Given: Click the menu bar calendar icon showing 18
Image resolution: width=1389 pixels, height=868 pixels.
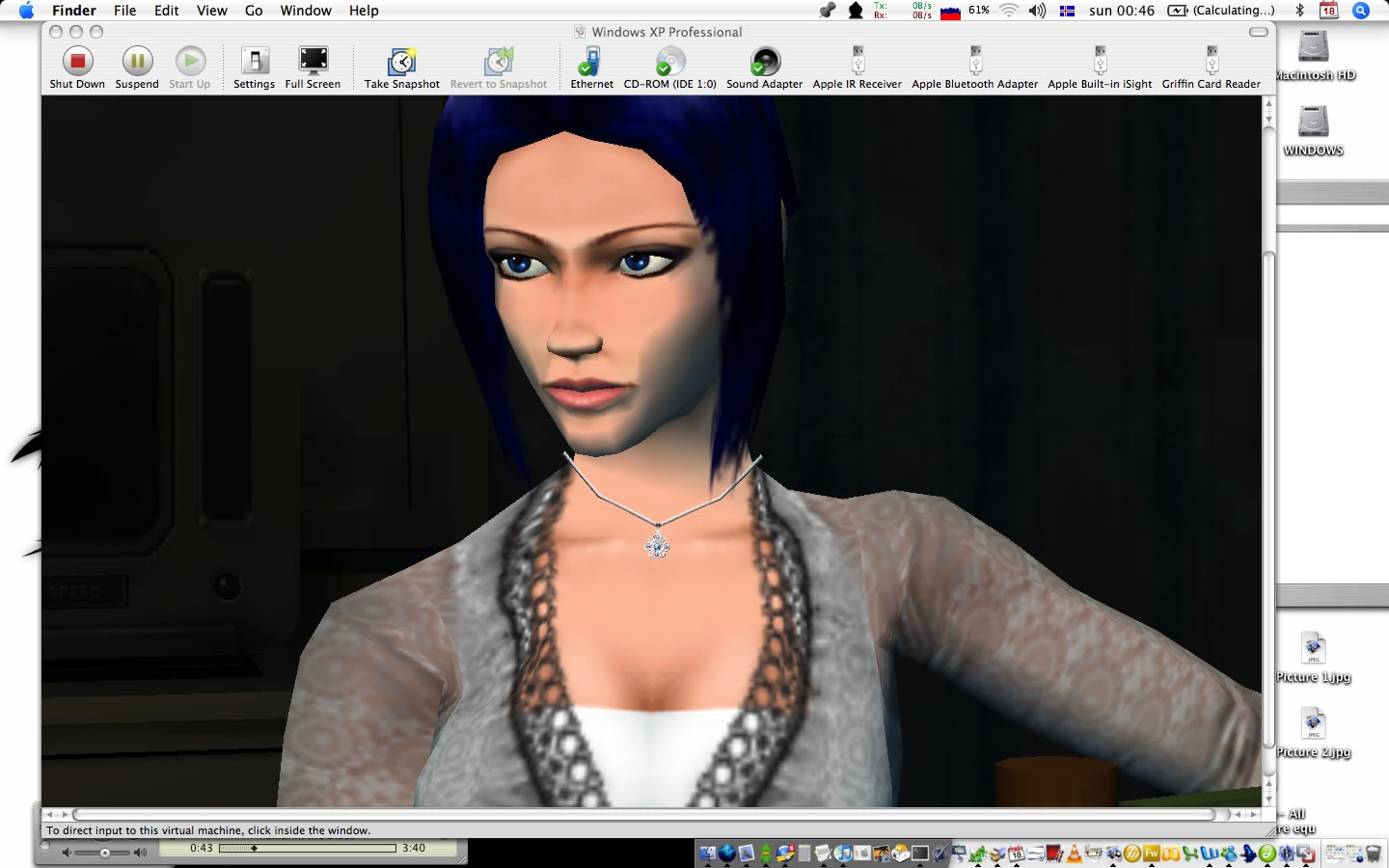Looking at the screenshot, I should click(1329, 11).
